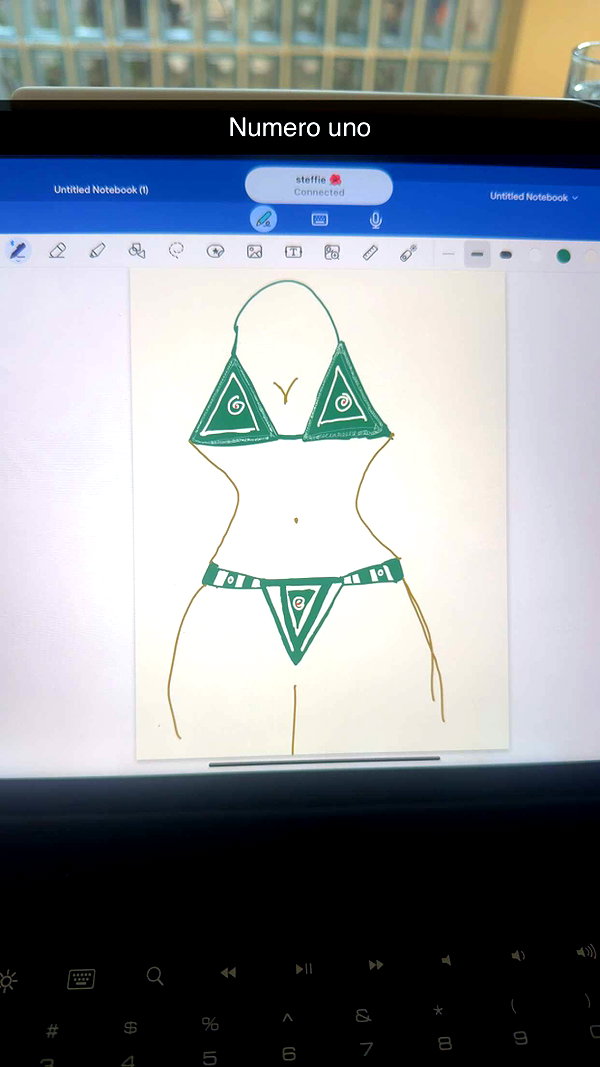Choose the thinnest stroke width
Screen dimensions: 600x1067
[x=448, y=254]
